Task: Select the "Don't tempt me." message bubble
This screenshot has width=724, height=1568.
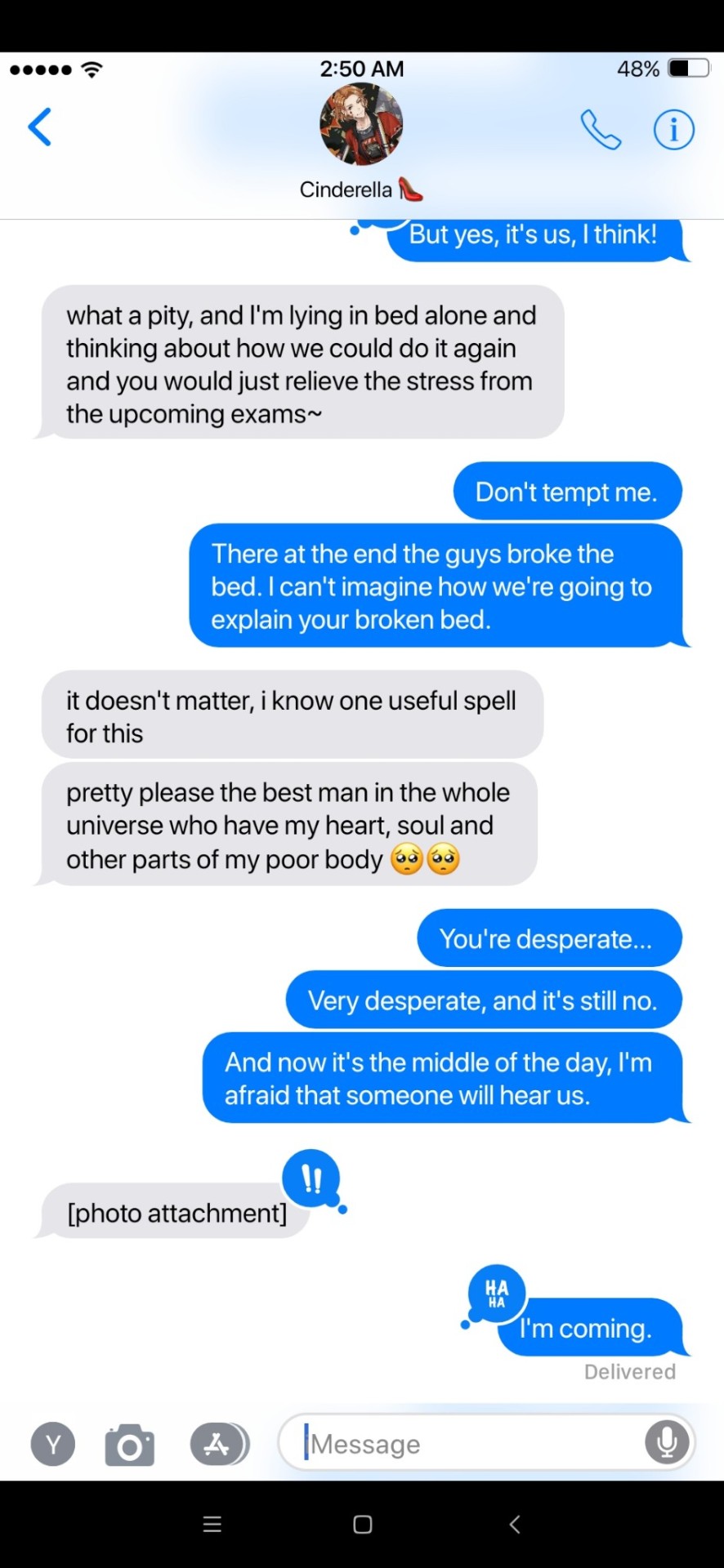Action: (x=567, y=492)
